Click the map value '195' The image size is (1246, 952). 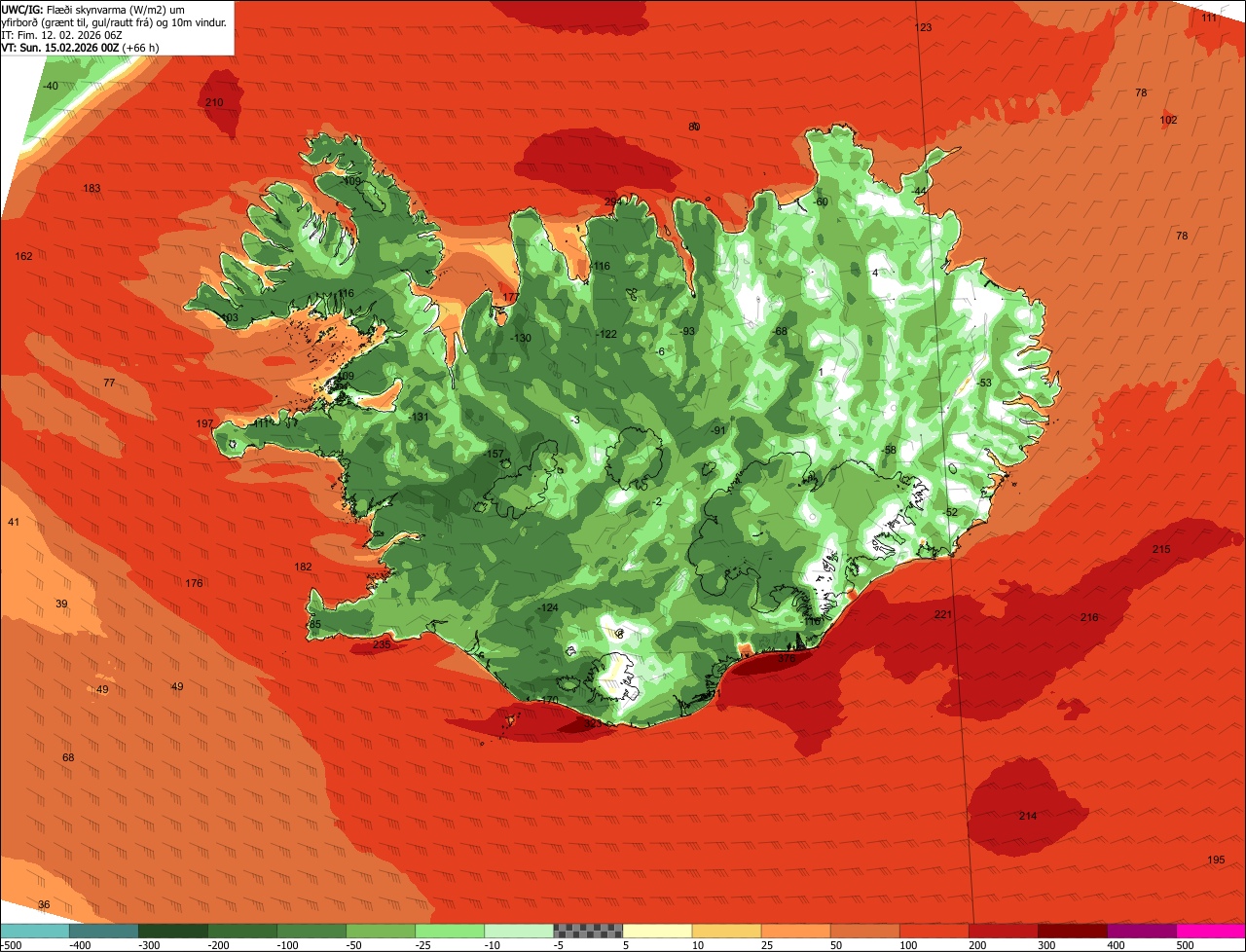click(x=1216, y=860)
